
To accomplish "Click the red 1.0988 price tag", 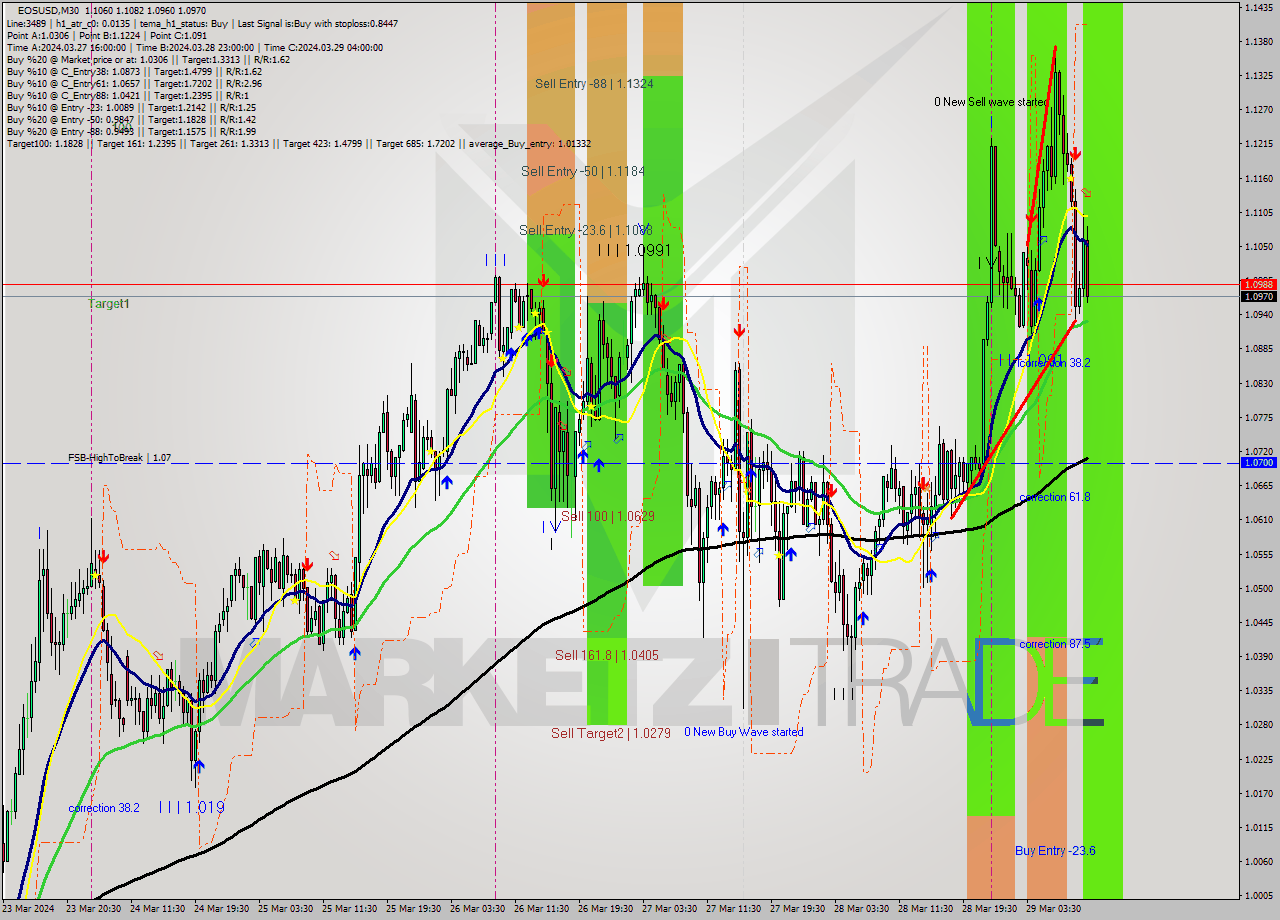I will [1258, 285].
